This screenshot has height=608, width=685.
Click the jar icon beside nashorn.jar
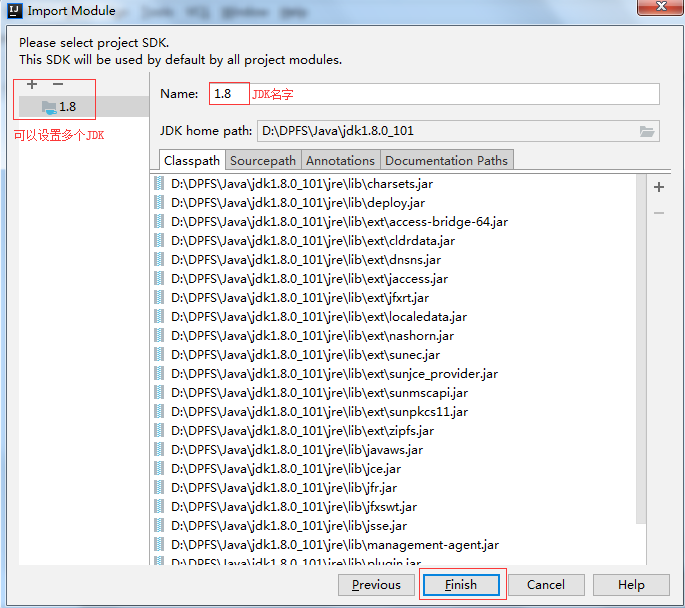coord(159,335)
